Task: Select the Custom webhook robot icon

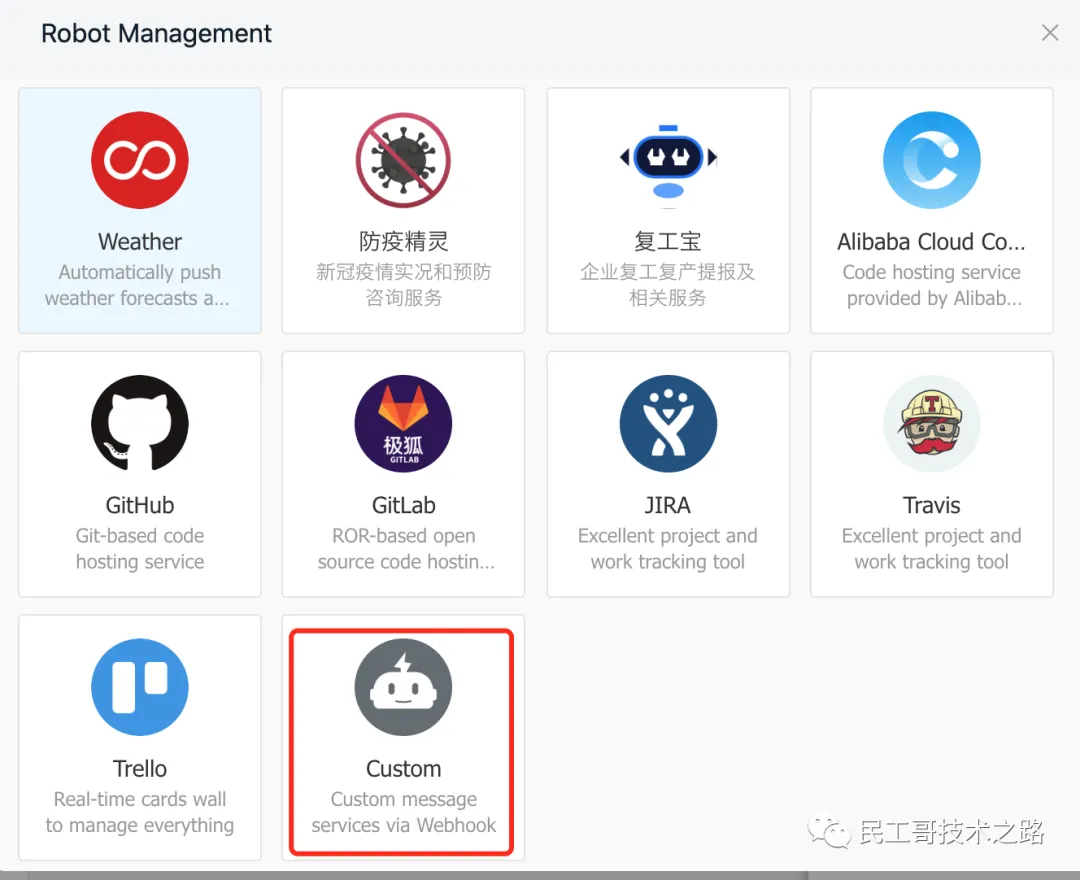Action: [404, 687]
